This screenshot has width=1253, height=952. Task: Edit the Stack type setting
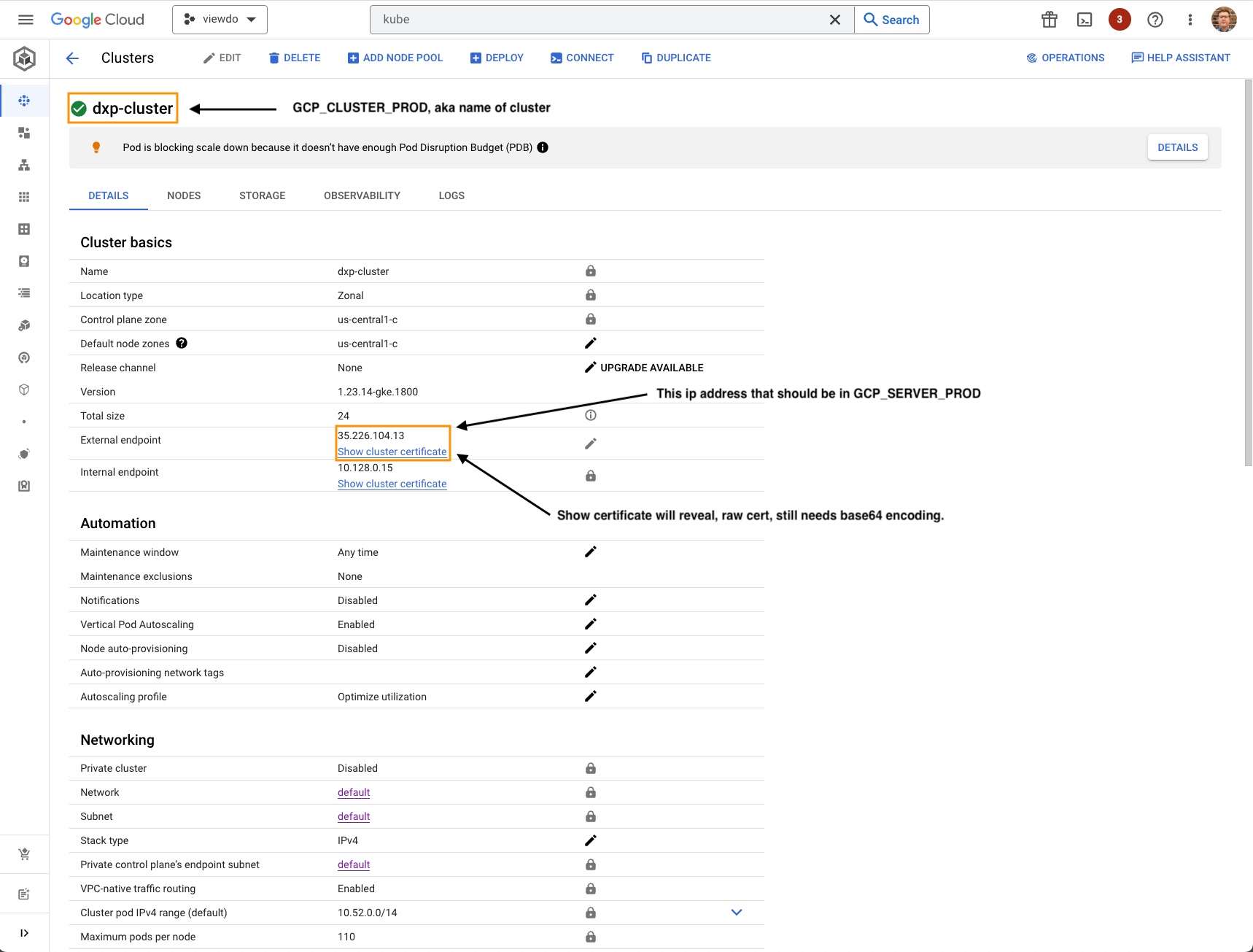coord(591,840)
